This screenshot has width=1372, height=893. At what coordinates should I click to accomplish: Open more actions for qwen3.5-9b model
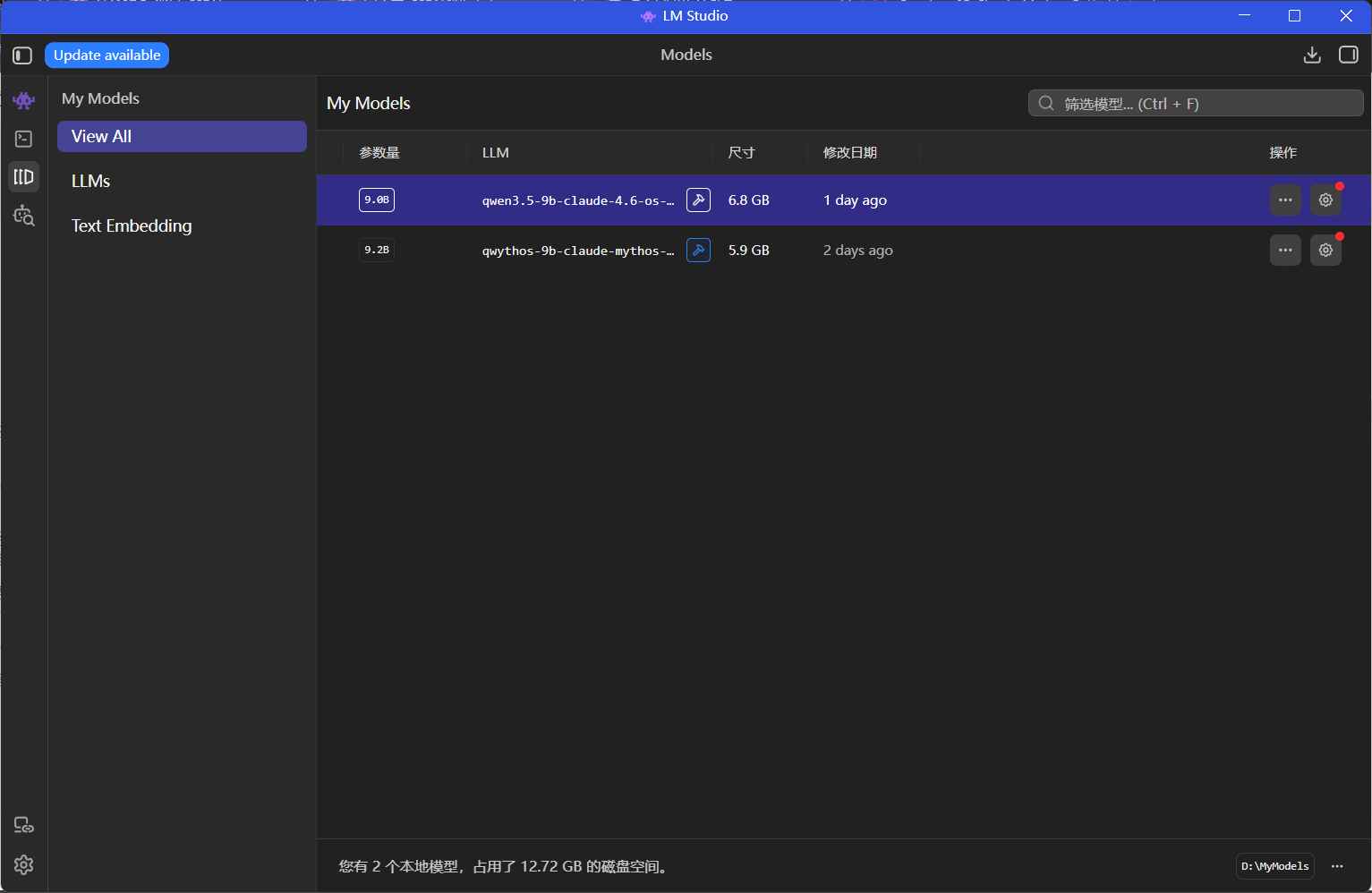(x=1285, y=200)
